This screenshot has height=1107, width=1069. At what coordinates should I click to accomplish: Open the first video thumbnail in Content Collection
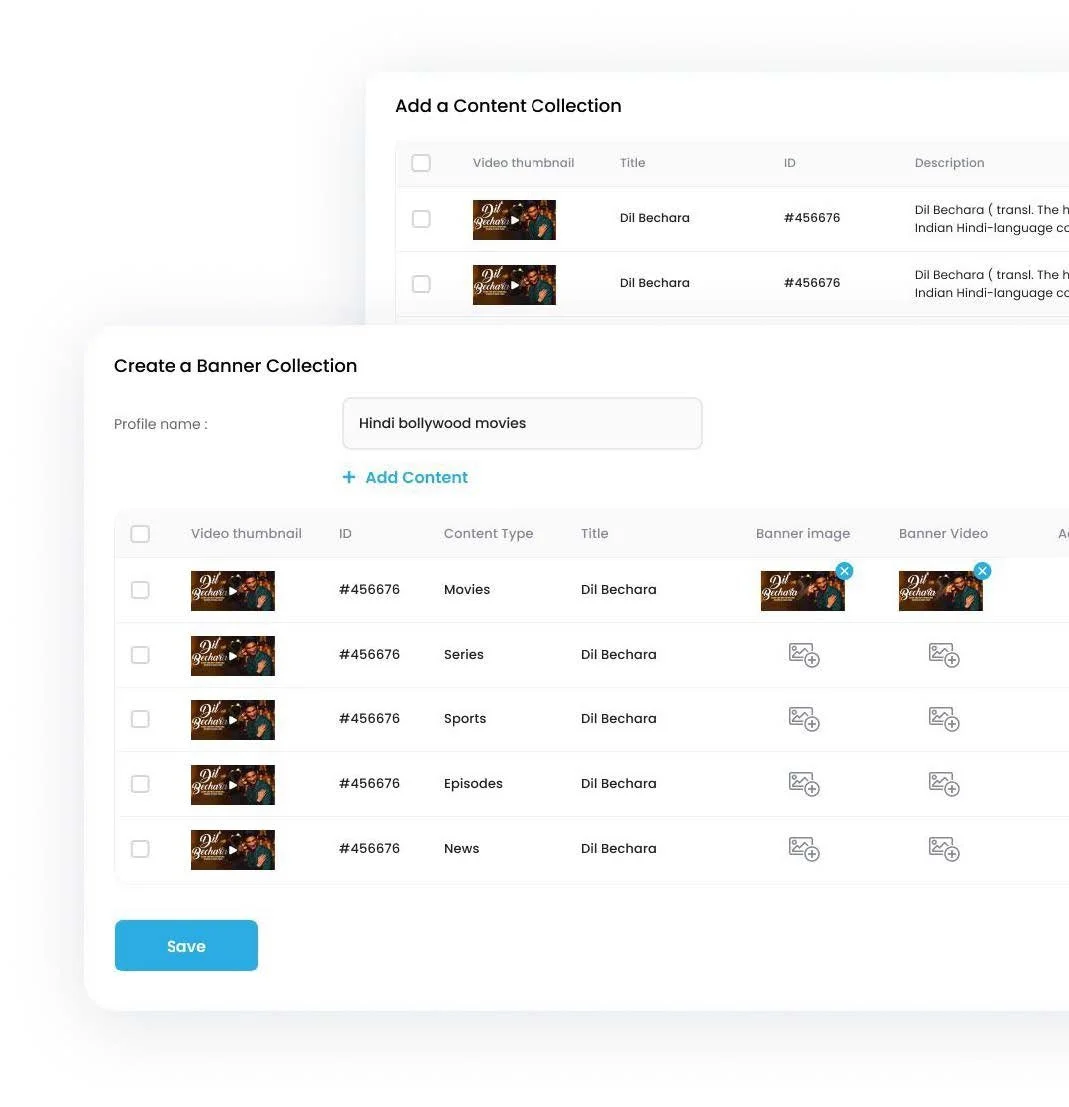click(514, 220)
